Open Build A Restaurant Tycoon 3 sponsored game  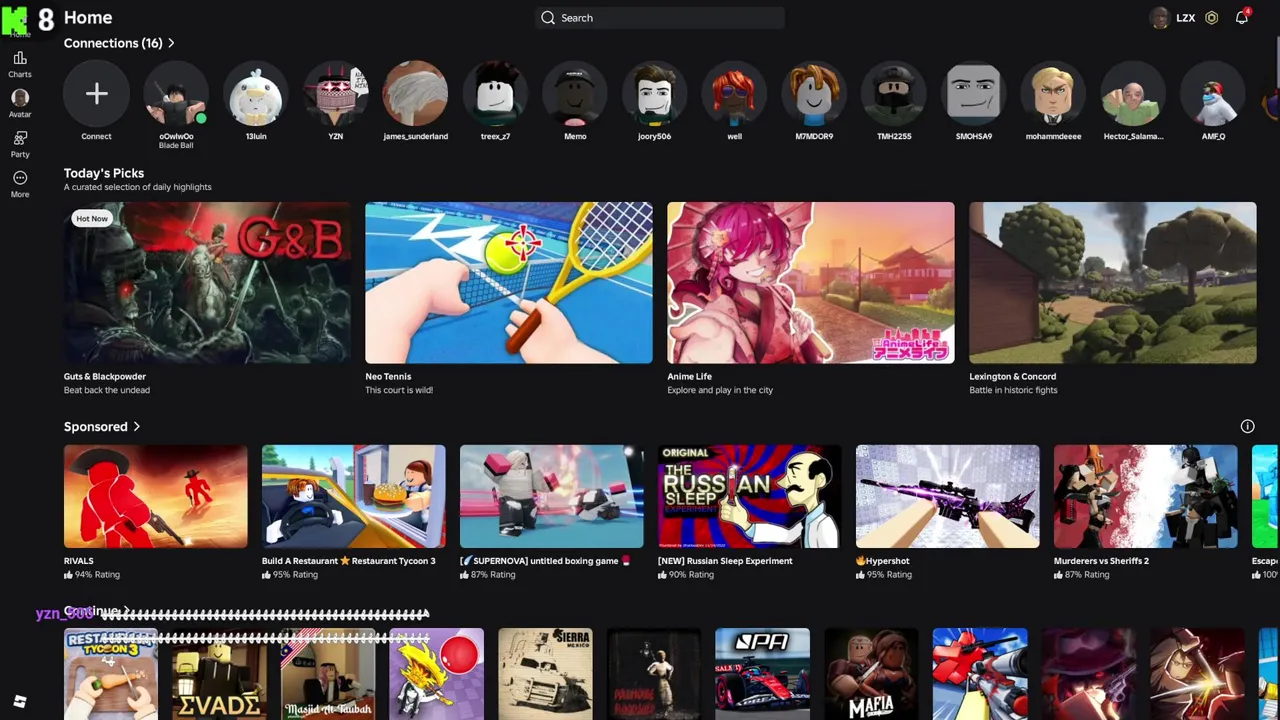coord(354,497)
